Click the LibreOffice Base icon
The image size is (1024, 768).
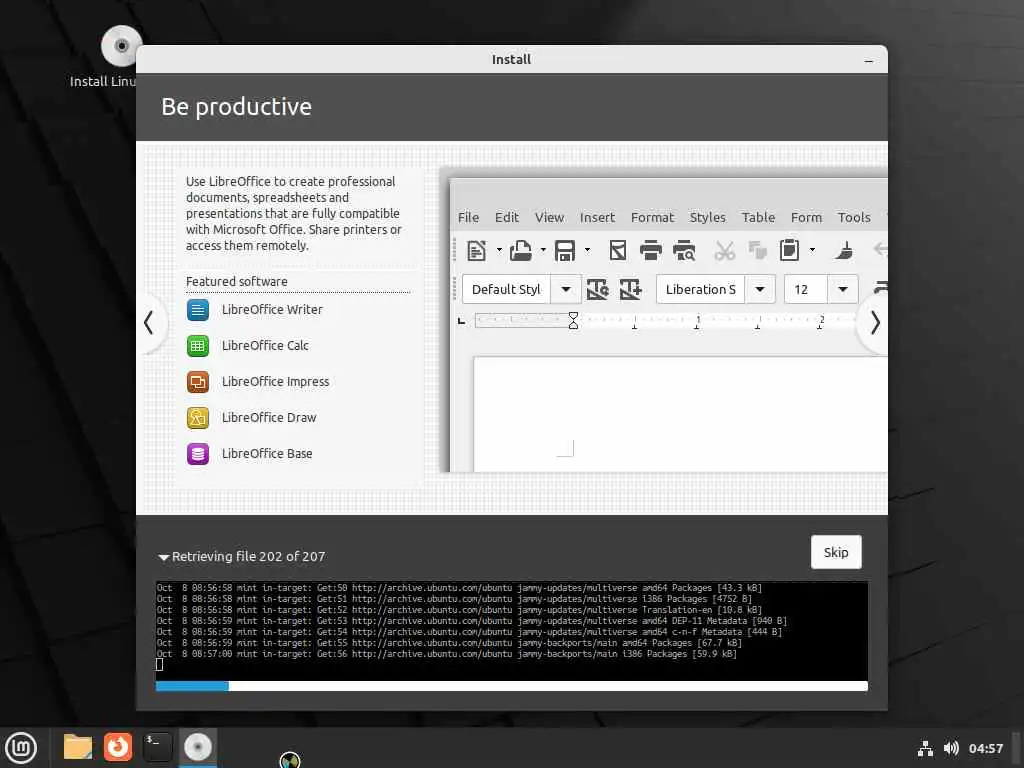click(198, 453)
